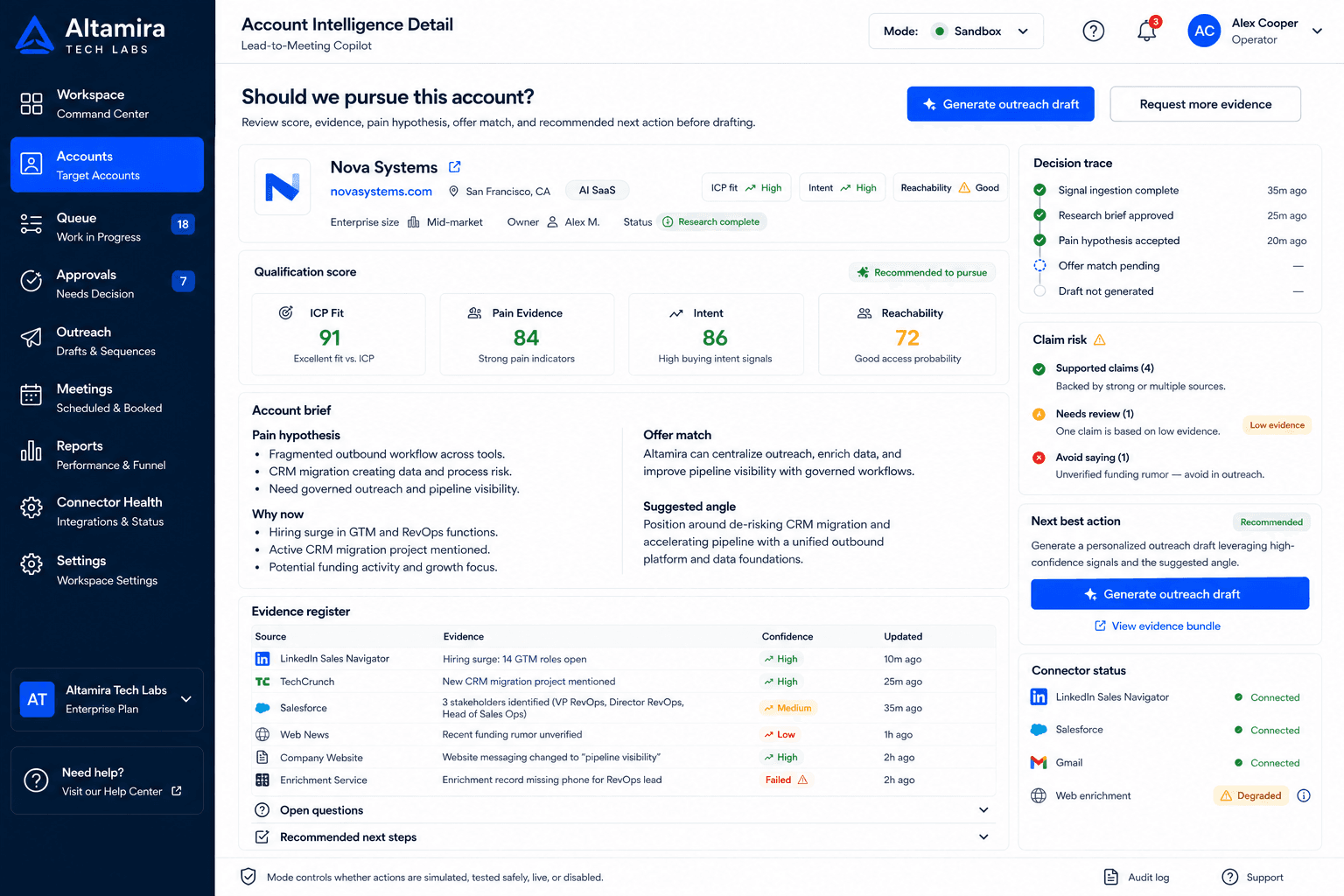Visit the novasystems.com link
This screenshot has width=1344, height=896.
pyautogui.click(x=381, y=192)
